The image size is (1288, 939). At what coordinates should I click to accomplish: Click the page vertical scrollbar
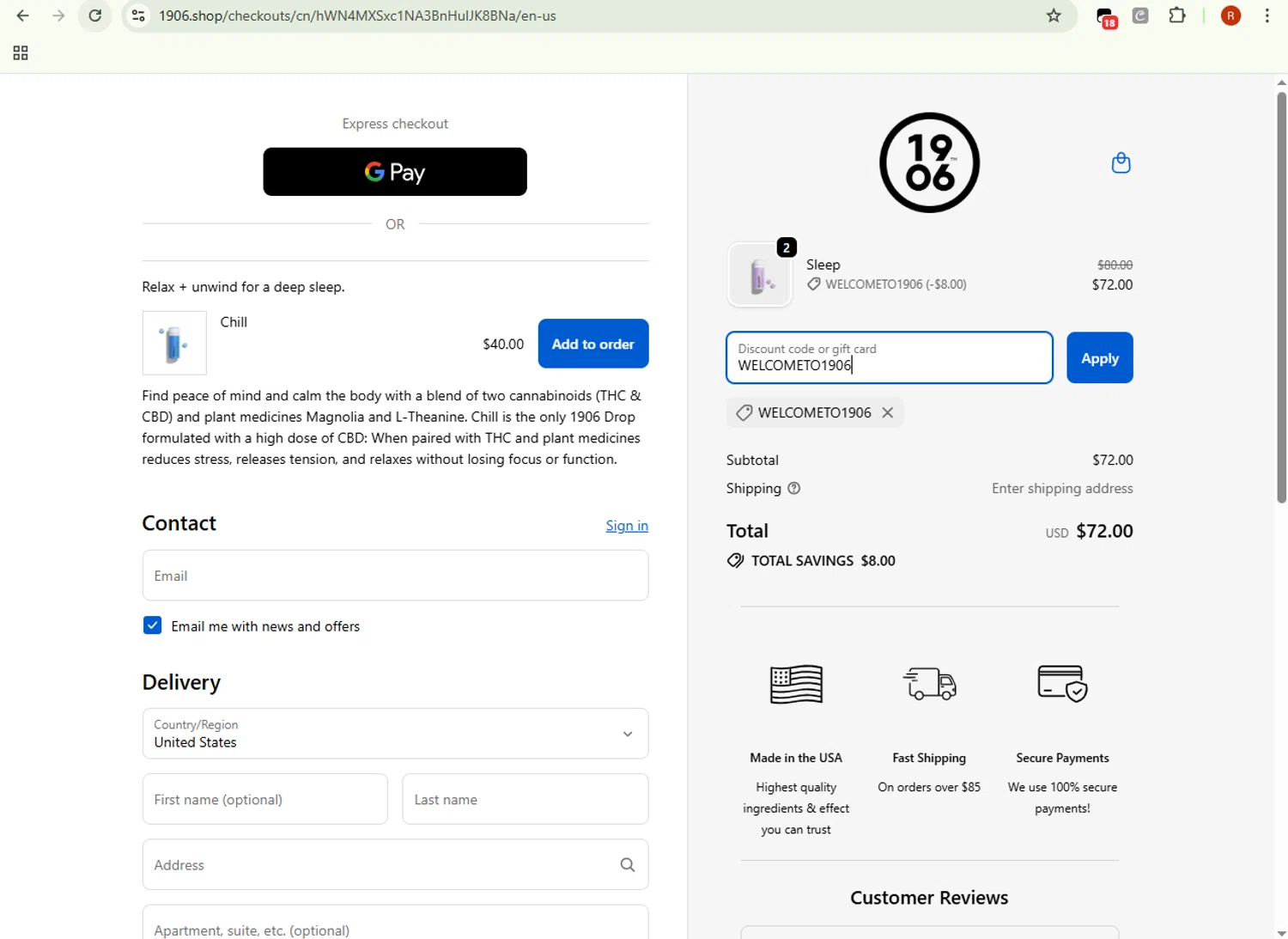pos(1281,296)
